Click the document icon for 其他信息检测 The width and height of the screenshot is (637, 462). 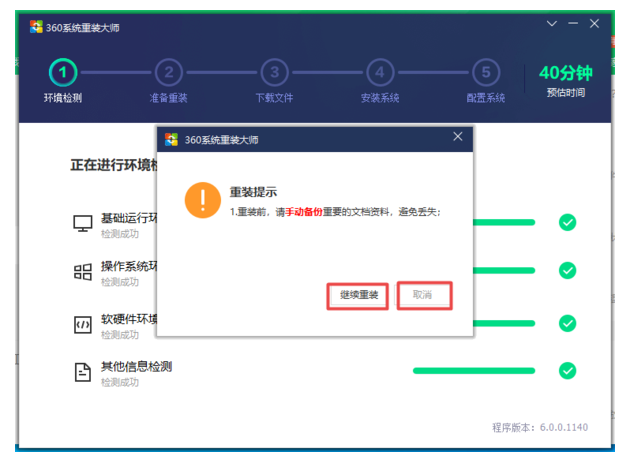(x=83, y=372)
